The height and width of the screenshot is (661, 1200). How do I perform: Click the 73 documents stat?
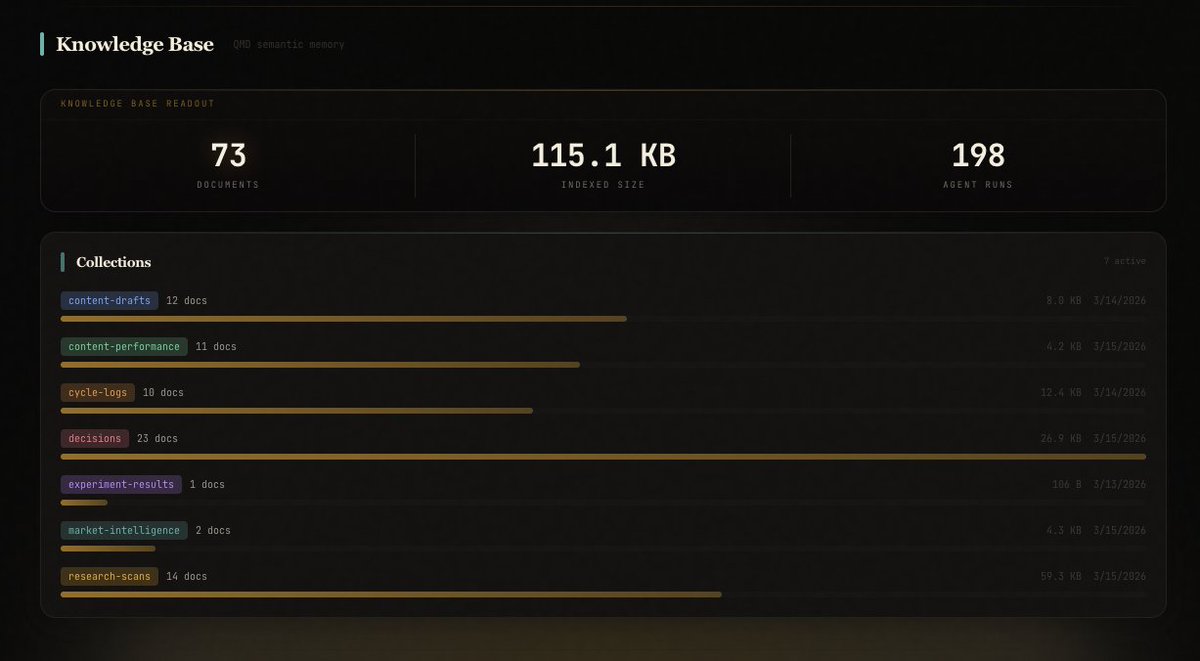coord(228,156)
